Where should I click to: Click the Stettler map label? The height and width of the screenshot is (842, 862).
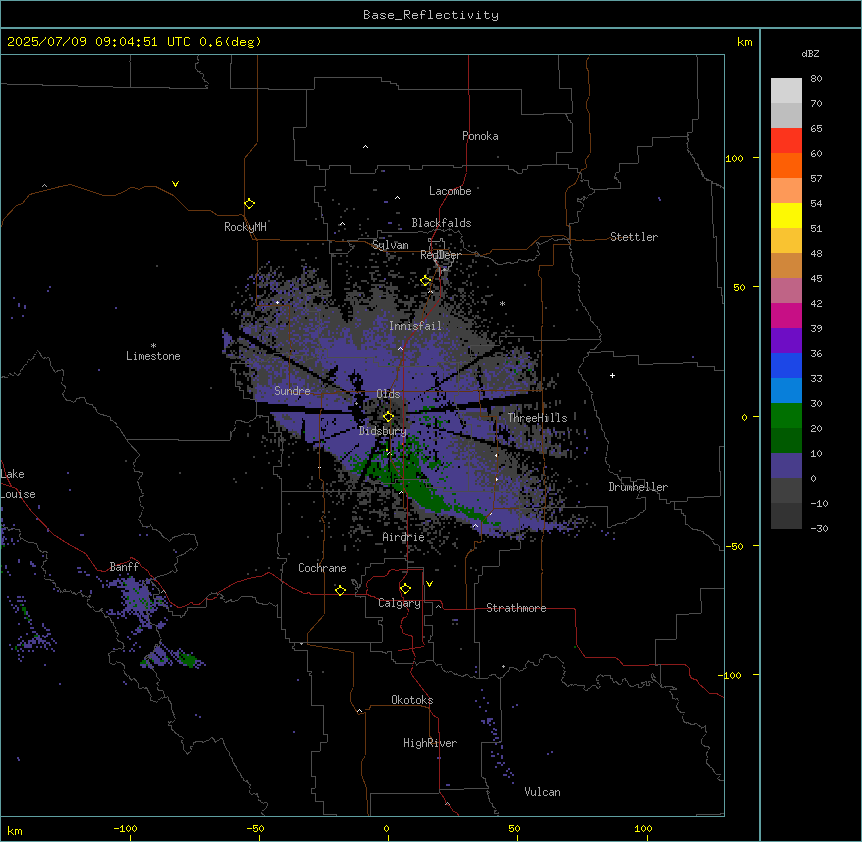[634, 237]
